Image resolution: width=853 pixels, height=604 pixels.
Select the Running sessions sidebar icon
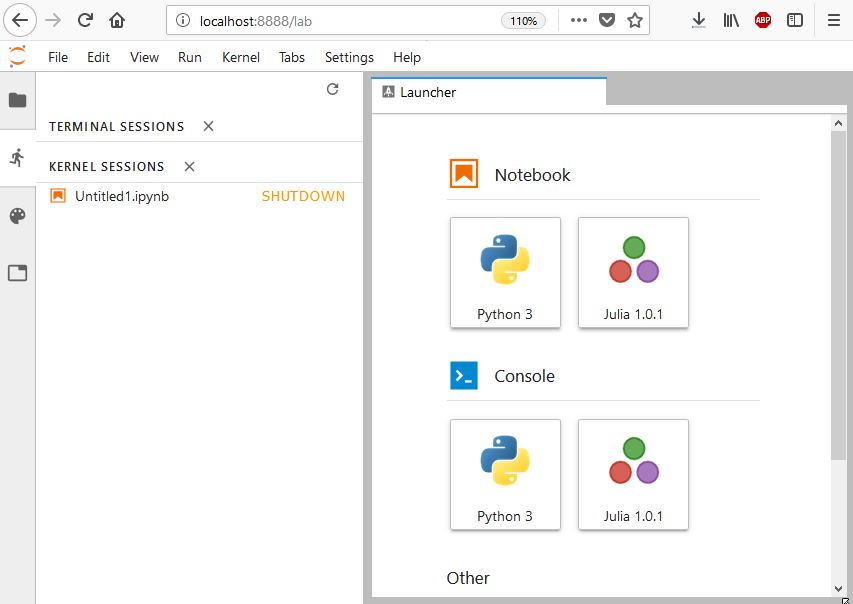17,158
